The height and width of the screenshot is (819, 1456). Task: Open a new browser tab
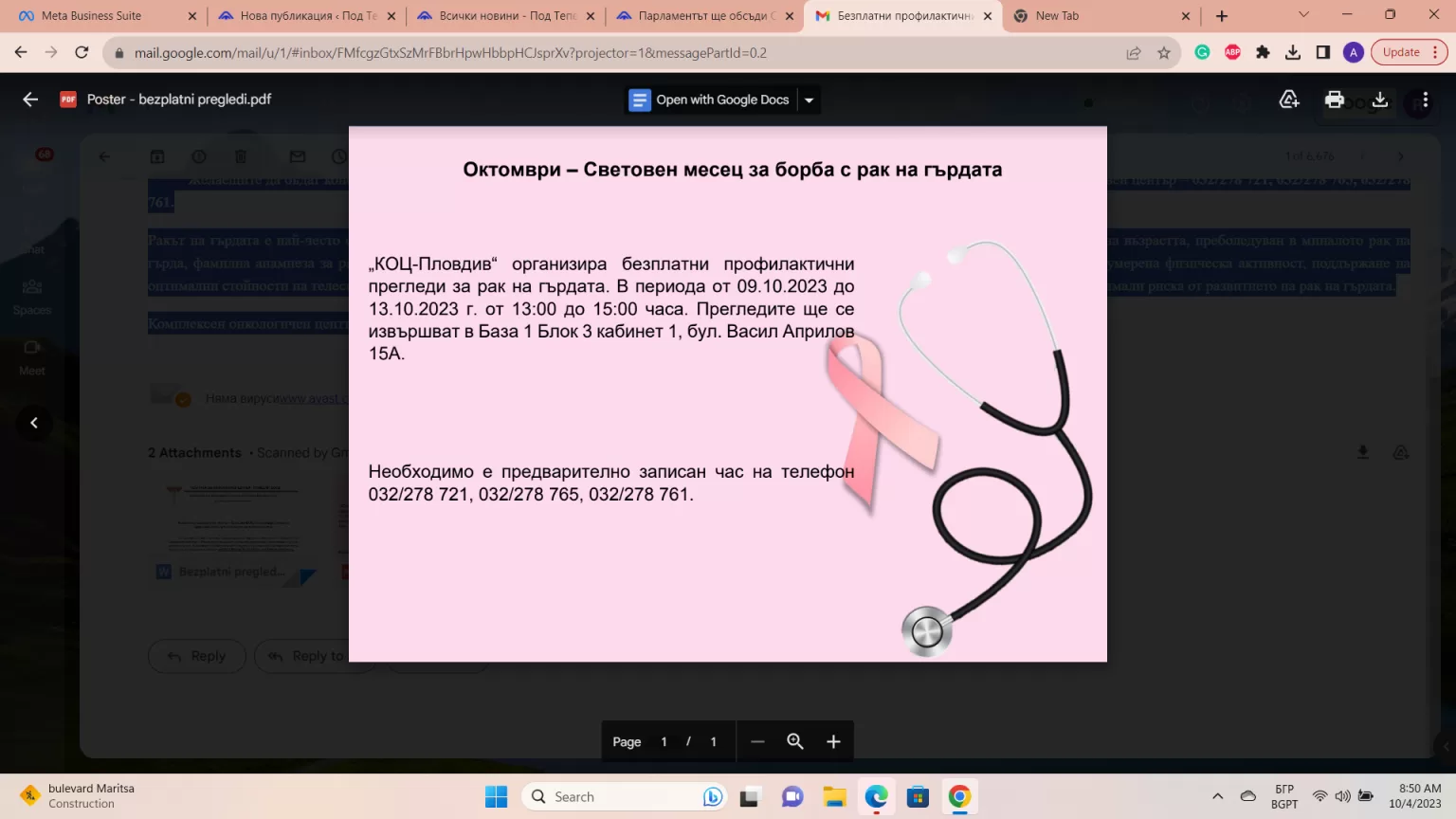pos(1222,16)
